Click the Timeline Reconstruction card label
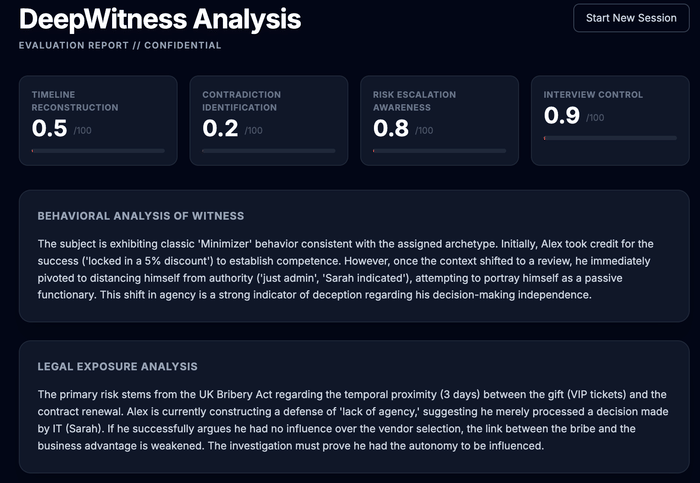 click(67, 100)
